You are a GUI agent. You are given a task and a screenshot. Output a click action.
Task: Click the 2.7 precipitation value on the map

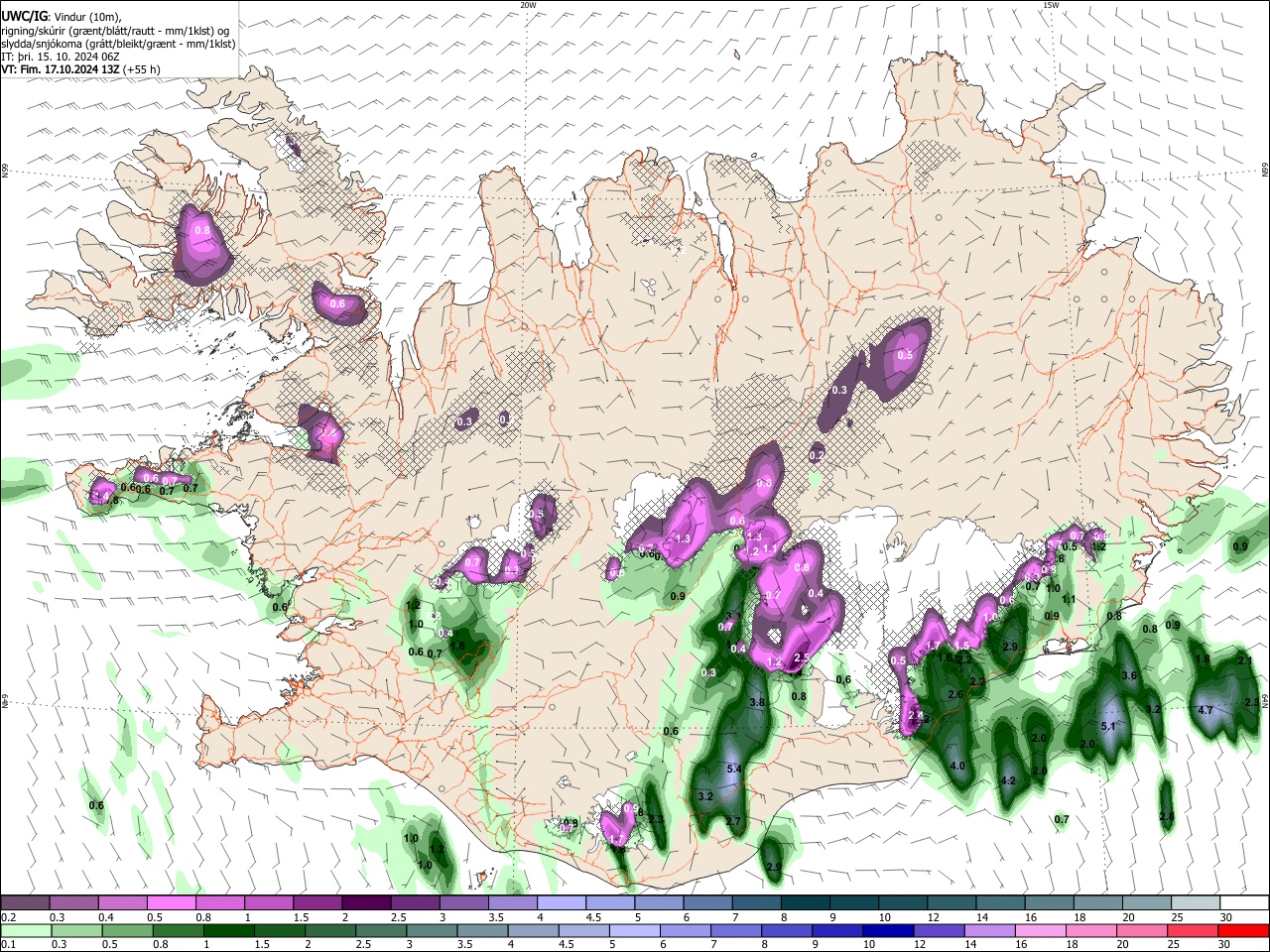[x=734, y=821]
